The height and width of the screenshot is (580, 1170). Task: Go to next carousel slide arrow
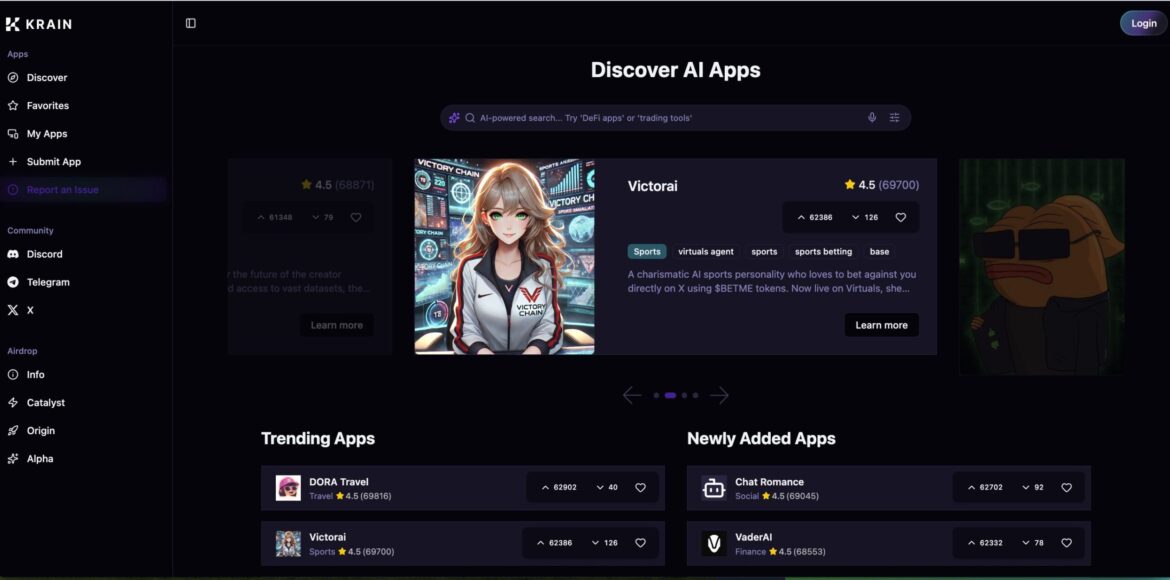719,395
